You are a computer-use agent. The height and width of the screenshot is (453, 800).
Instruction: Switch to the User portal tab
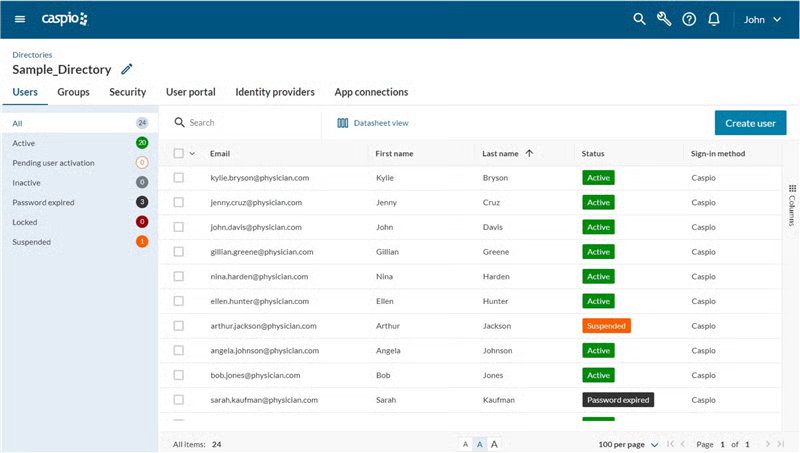point(191,92)
